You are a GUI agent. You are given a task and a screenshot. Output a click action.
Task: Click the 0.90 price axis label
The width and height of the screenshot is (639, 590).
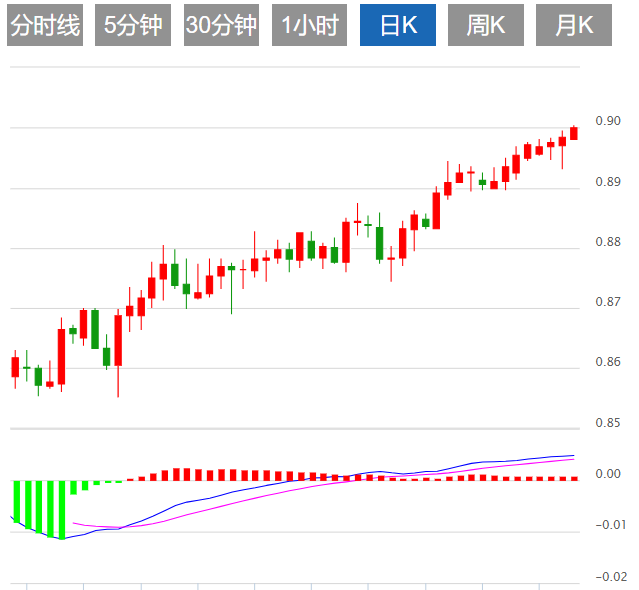pyautogui.click(x=607, y=121)
